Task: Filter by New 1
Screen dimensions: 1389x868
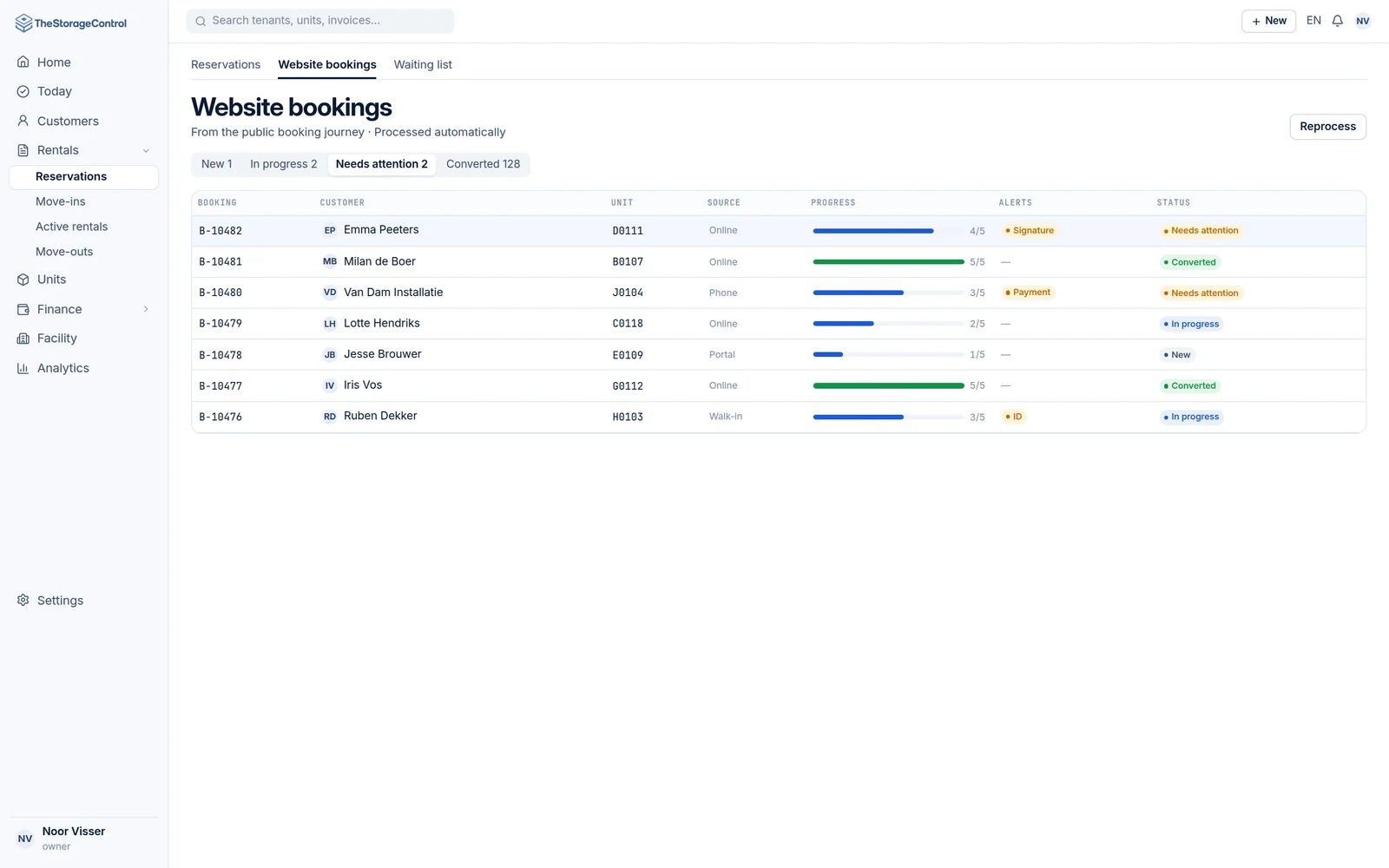Action: [217, 164]
